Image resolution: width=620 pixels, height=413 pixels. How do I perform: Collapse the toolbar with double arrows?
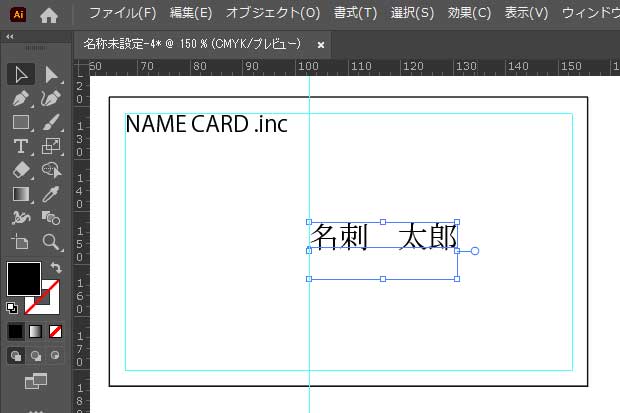tap(10, 36)
